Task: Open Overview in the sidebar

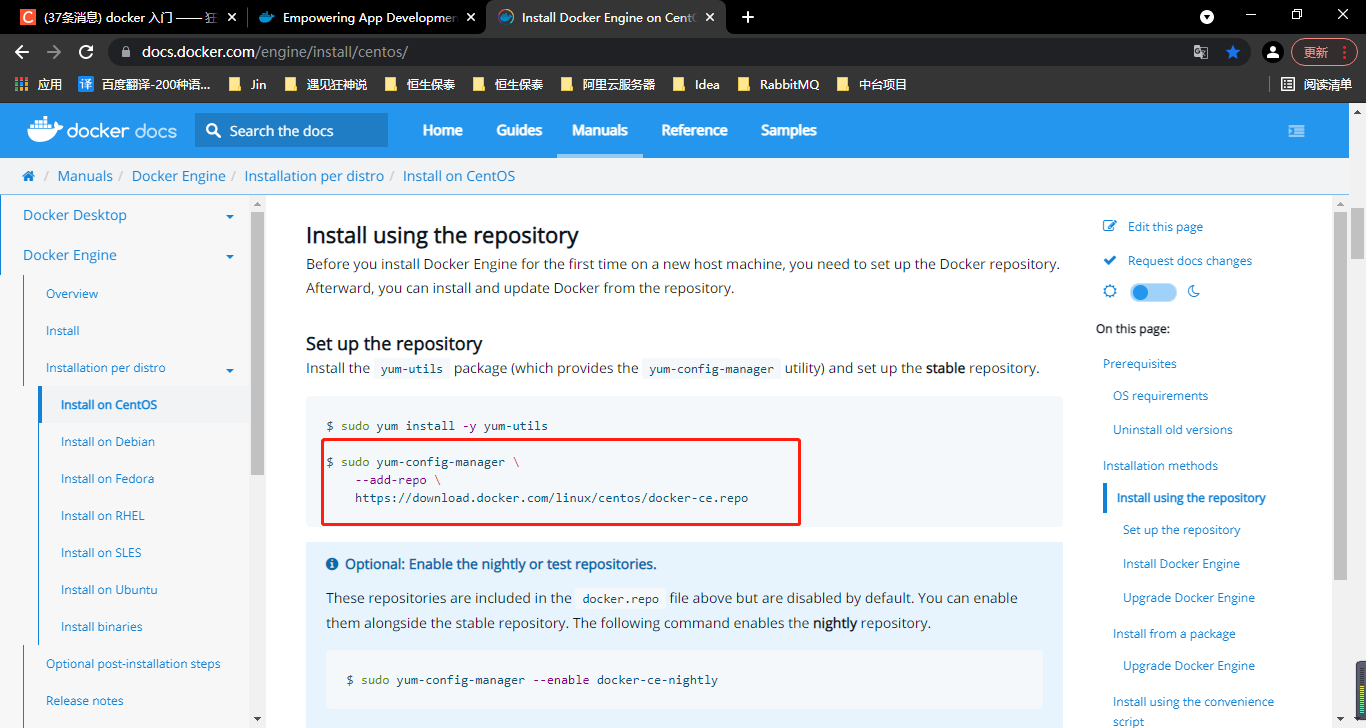Action: pos(72,294)
